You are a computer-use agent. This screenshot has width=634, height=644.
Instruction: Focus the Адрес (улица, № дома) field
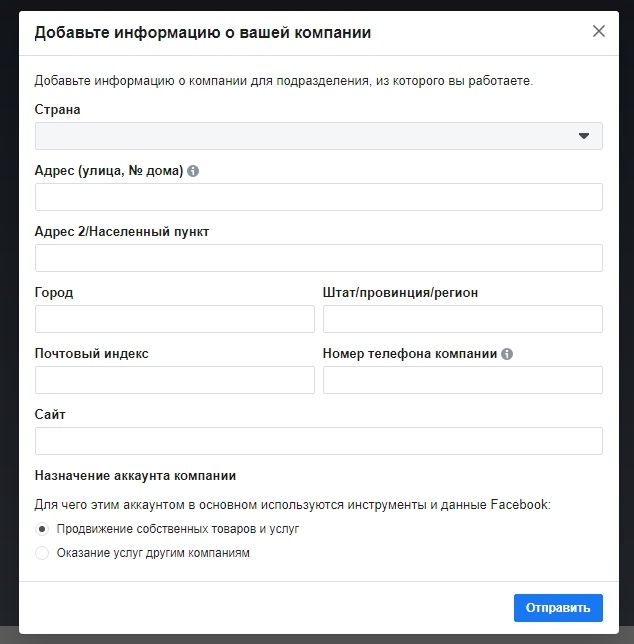click(x=319, y=197)
